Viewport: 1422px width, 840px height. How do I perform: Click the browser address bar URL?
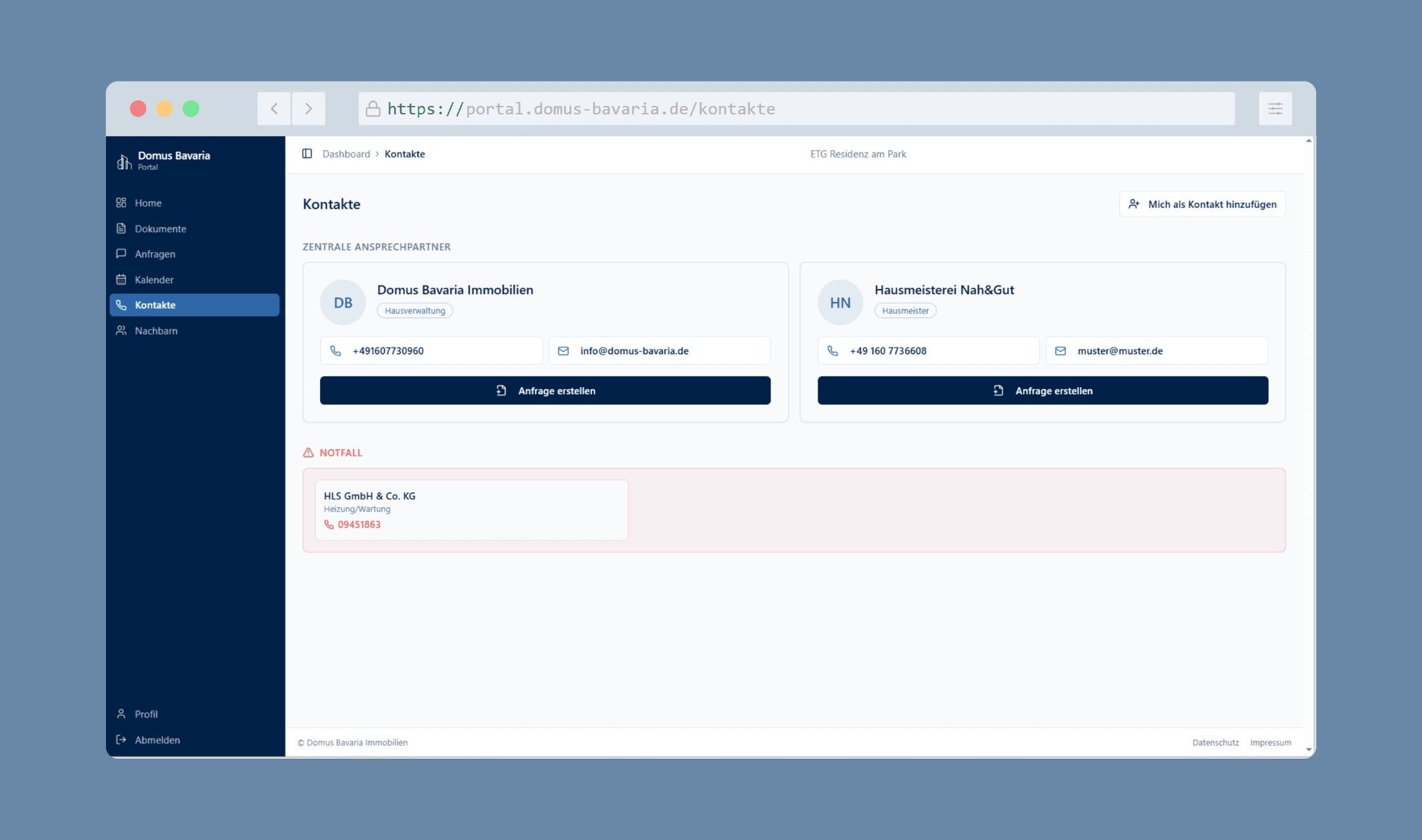796,109
